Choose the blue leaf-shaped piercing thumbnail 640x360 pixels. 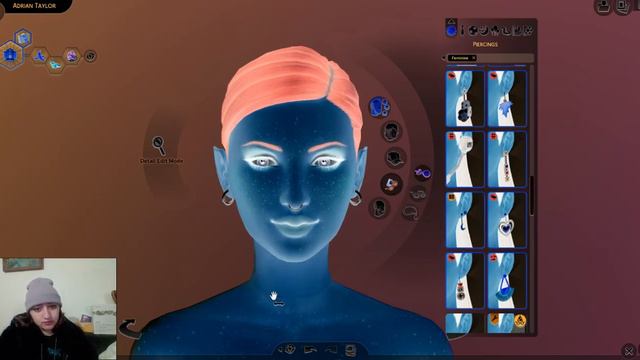[507, 99]
